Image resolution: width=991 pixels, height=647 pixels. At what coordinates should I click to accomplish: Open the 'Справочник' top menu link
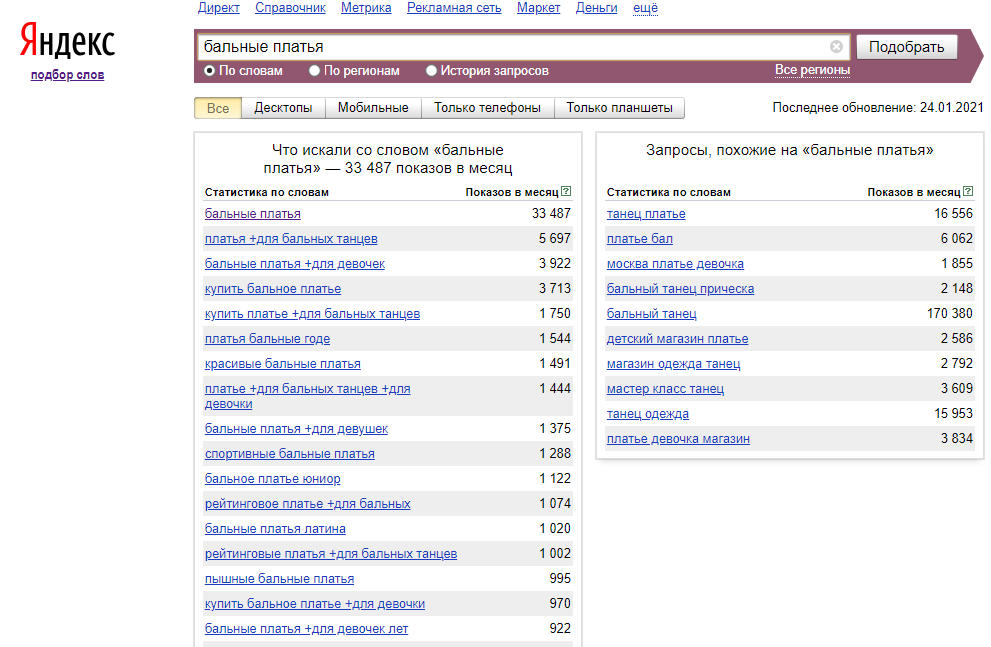coord(290,8)
